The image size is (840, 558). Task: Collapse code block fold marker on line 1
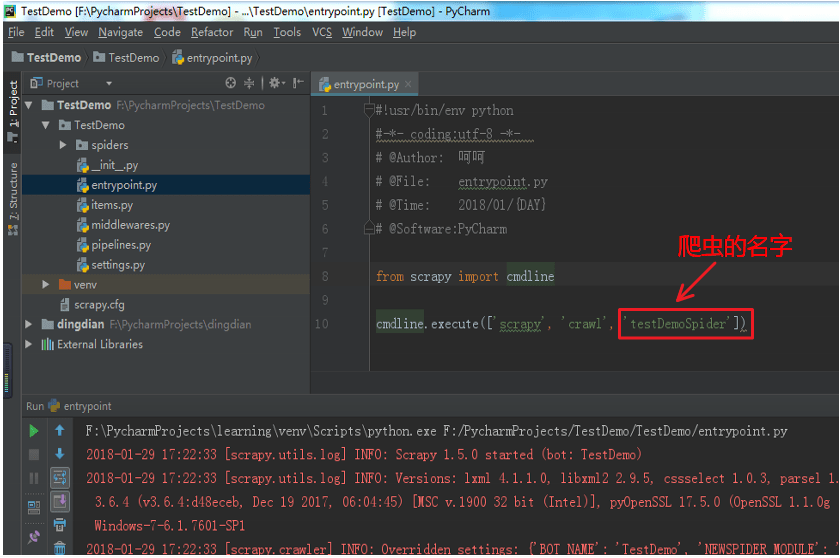369,110
